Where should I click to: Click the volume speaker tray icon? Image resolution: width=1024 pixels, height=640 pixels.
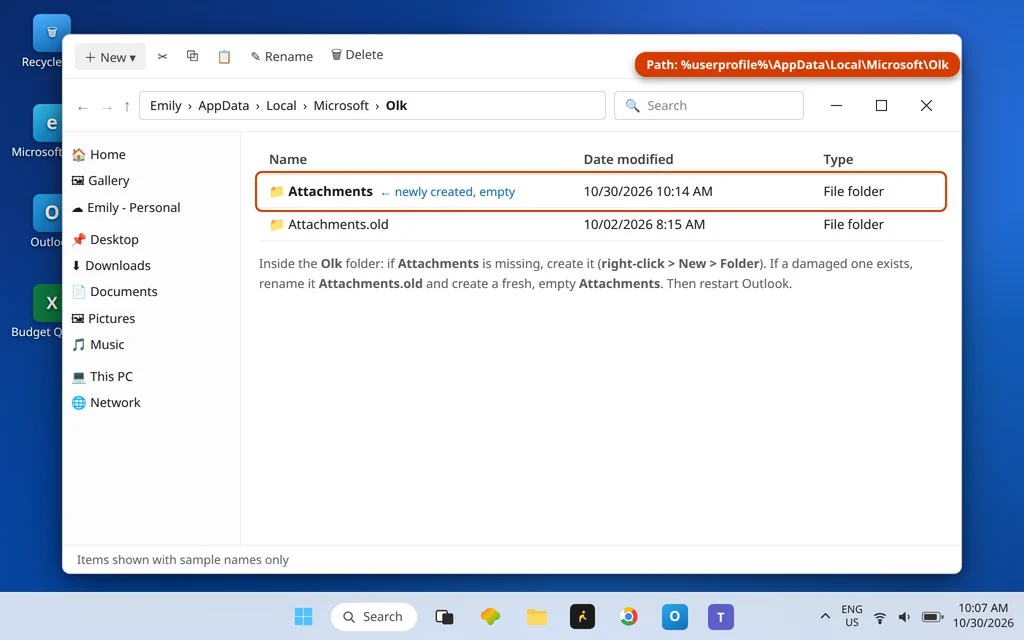(904, 617)
